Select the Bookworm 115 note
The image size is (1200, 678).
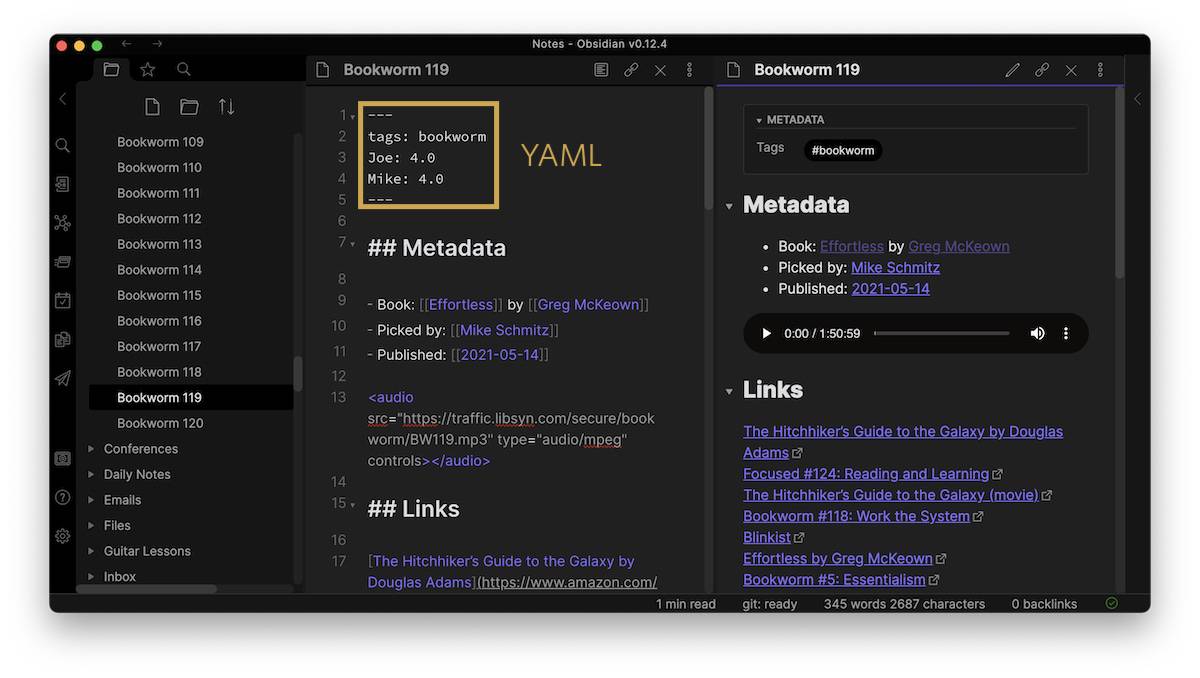pyautogui.click(x=160, y=295)
